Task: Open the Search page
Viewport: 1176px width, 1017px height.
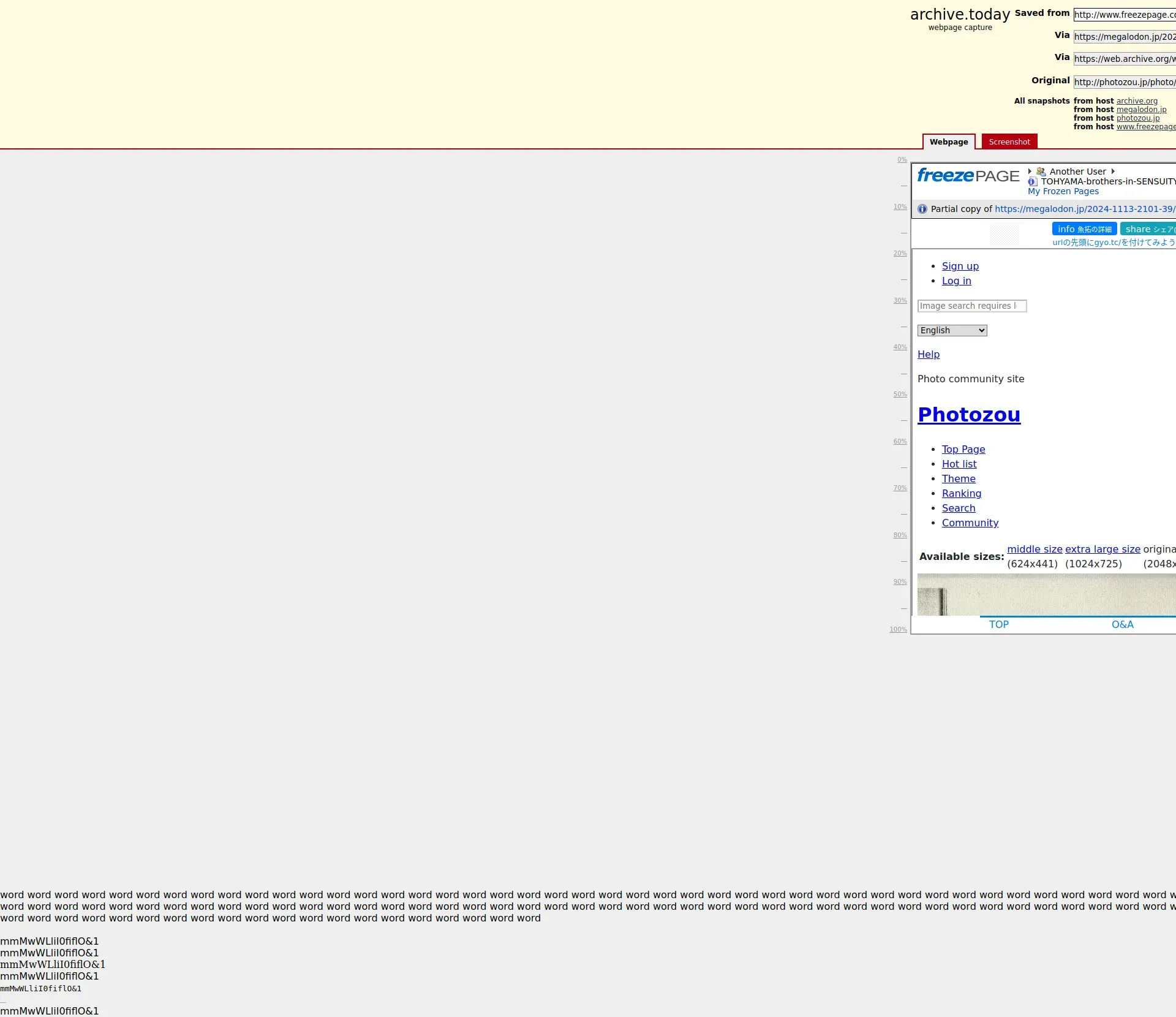Action: click(x=959, y=508)
